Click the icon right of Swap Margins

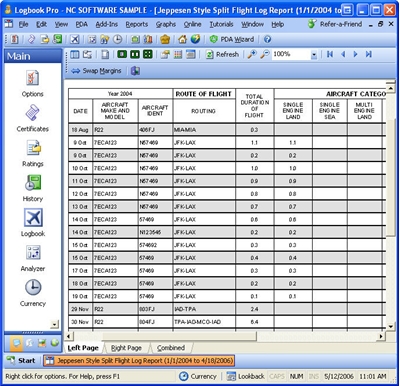pos(135,71)
